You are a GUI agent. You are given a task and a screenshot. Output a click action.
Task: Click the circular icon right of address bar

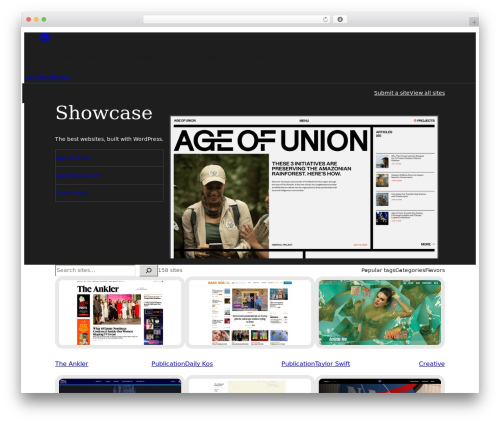click(340, 19)
